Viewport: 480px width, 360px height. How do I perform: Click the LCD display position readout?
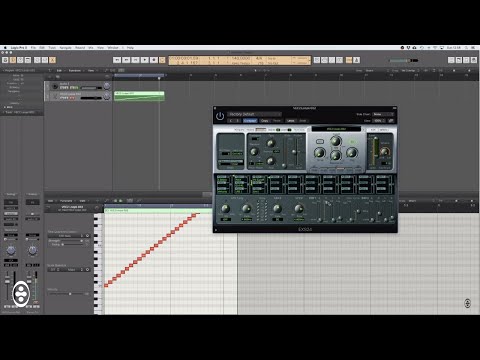(x=184, y=60)
